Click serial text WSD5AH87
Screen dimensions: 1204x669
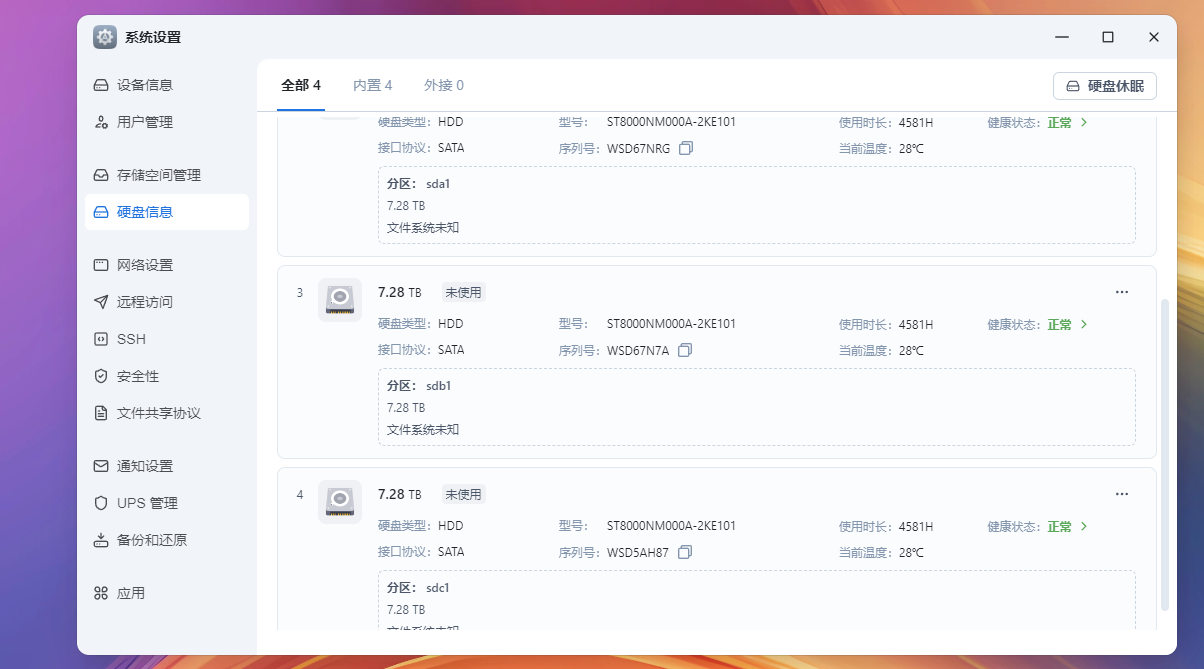tap(638, 553)
